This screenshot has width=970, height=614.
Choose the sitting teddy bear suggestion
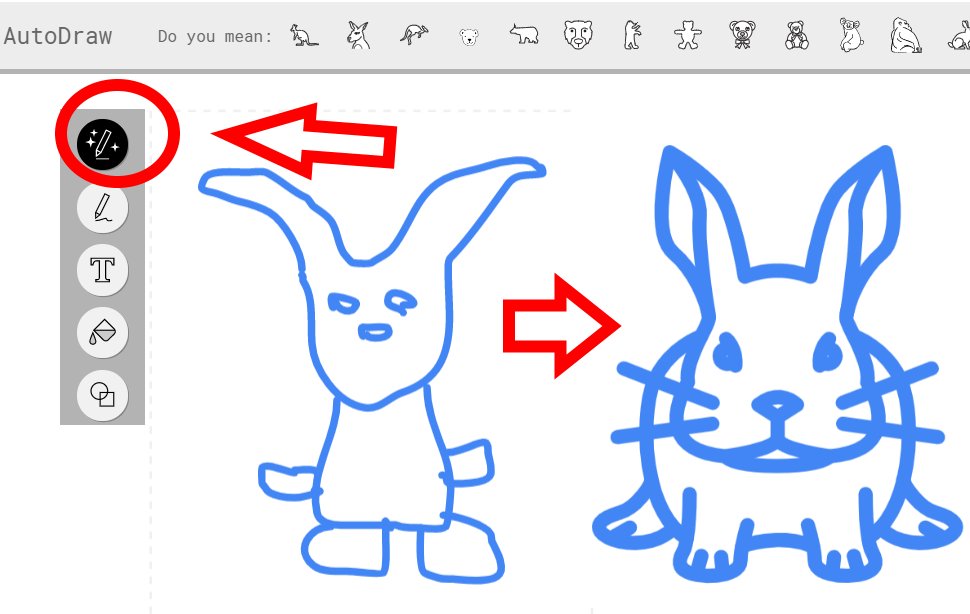796,35
